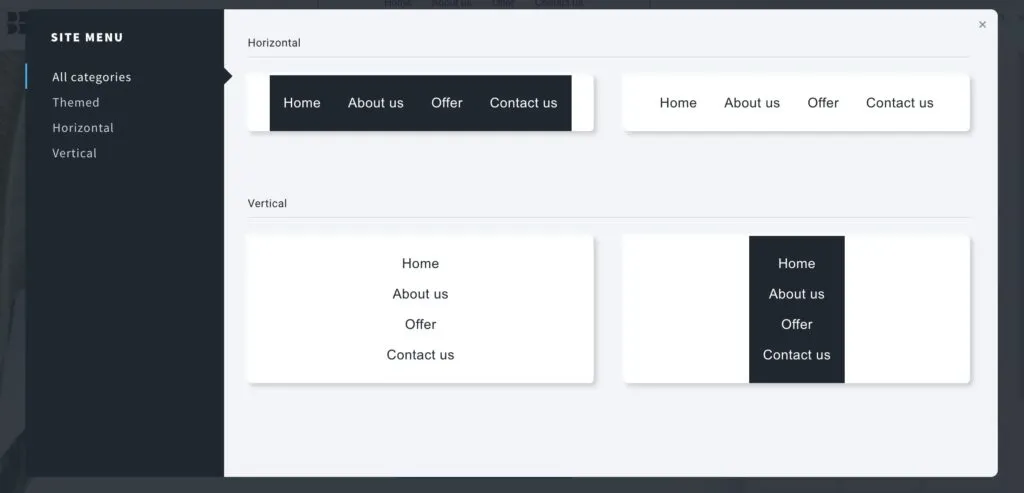Choose the light vertical menu preset
1024x493 pixels.
tap(420, 309)
